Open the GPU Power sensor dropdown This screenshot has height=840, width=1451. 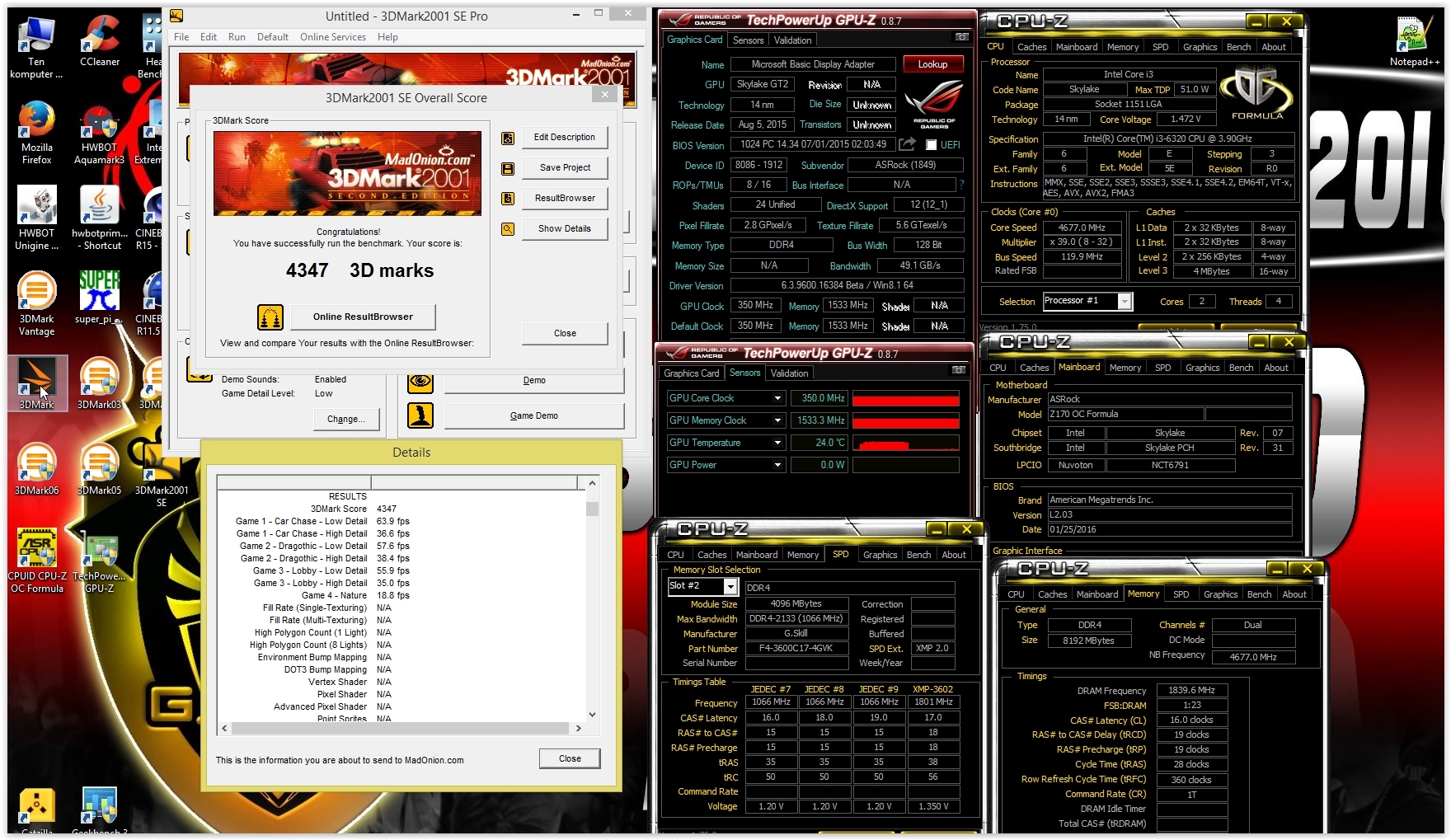click(777, 465)
